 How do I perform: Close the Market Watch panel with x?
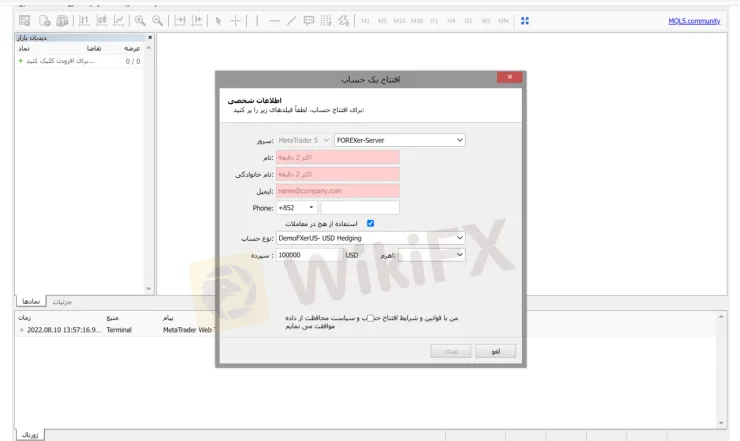150,38
